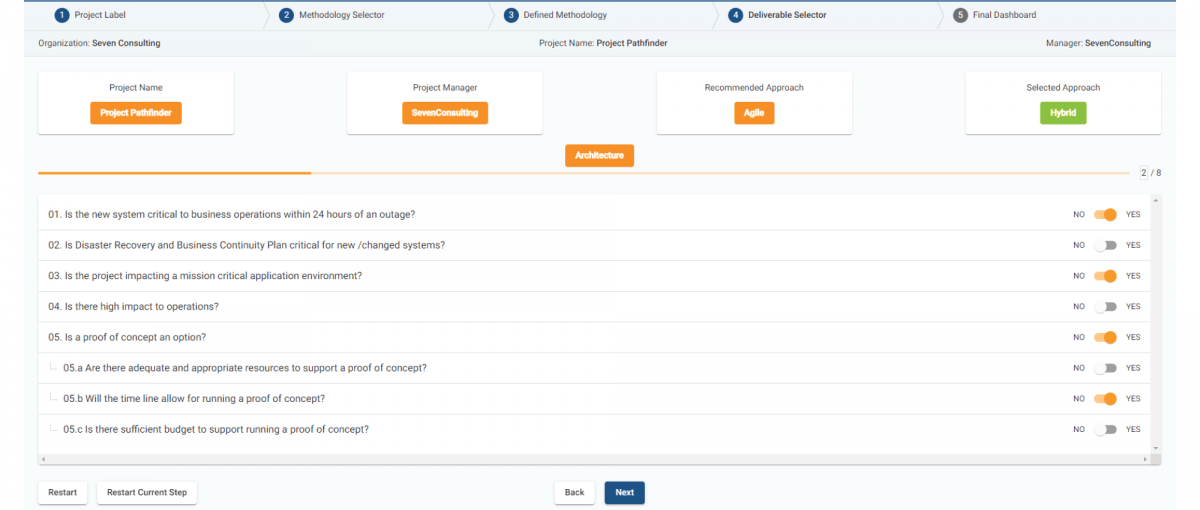1200x510 pixels.
Task: Click the Back button
Action: pyautogui.click(x=574, y=492)
